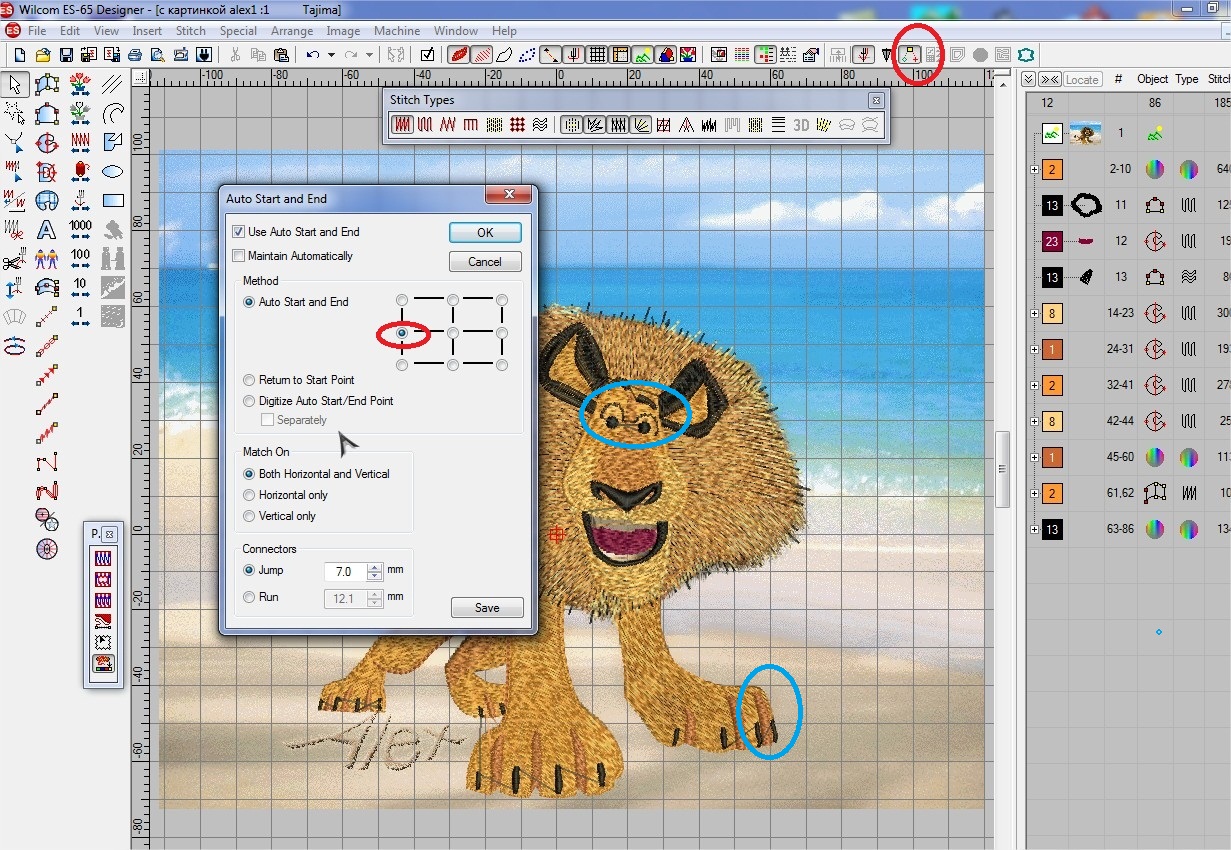Toggle Use Auto Start and End checkbox
Image resolution: width=1231 pixels, height=850 pixels.
(238, 232)
